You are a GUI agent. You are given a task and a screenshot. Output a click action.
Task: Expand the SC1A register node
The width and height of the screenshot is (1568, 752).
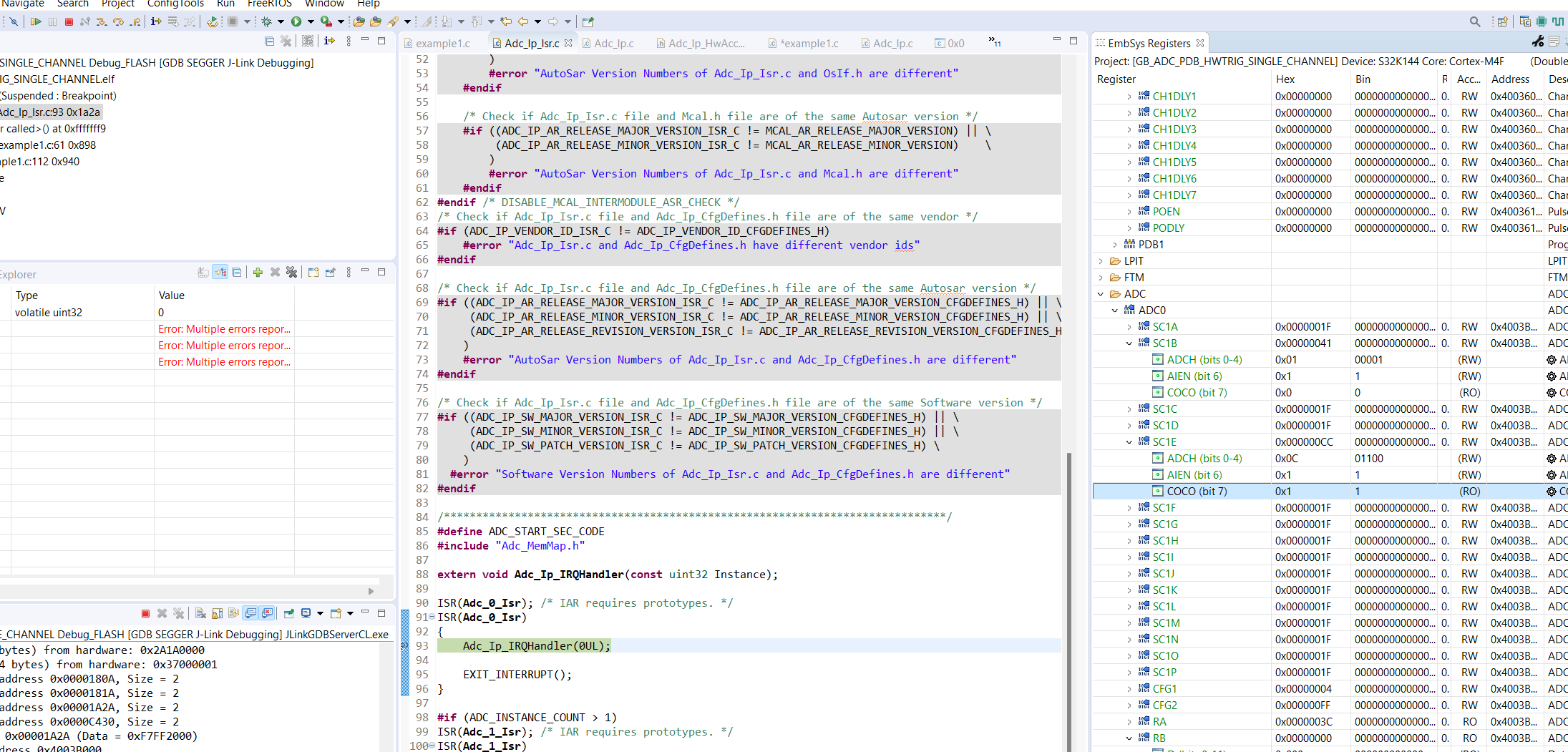[1129, 327]
